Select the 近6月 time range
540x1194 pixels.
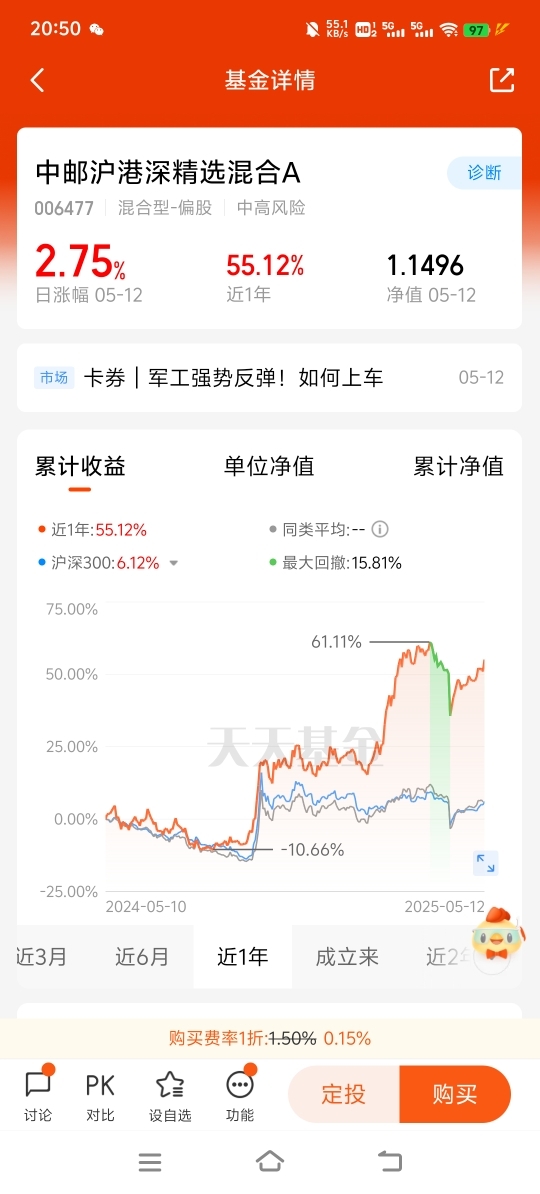click(142, 956)
